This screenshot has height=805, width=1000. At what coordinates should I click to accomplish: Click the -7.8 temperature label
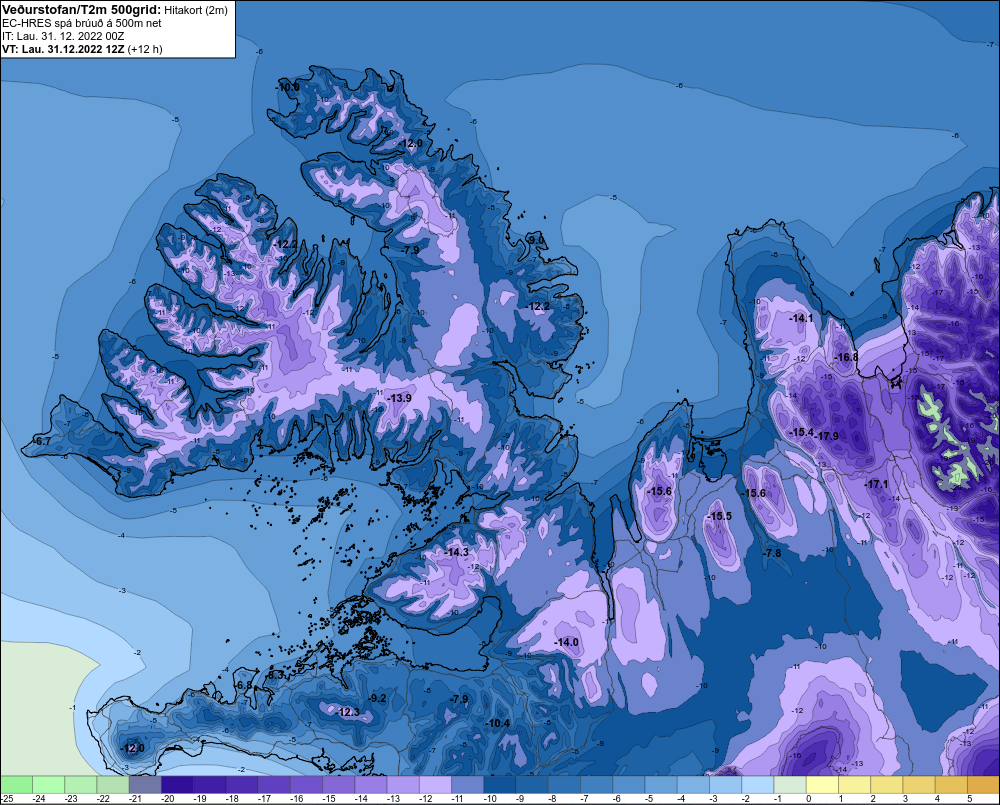(772, 553)
